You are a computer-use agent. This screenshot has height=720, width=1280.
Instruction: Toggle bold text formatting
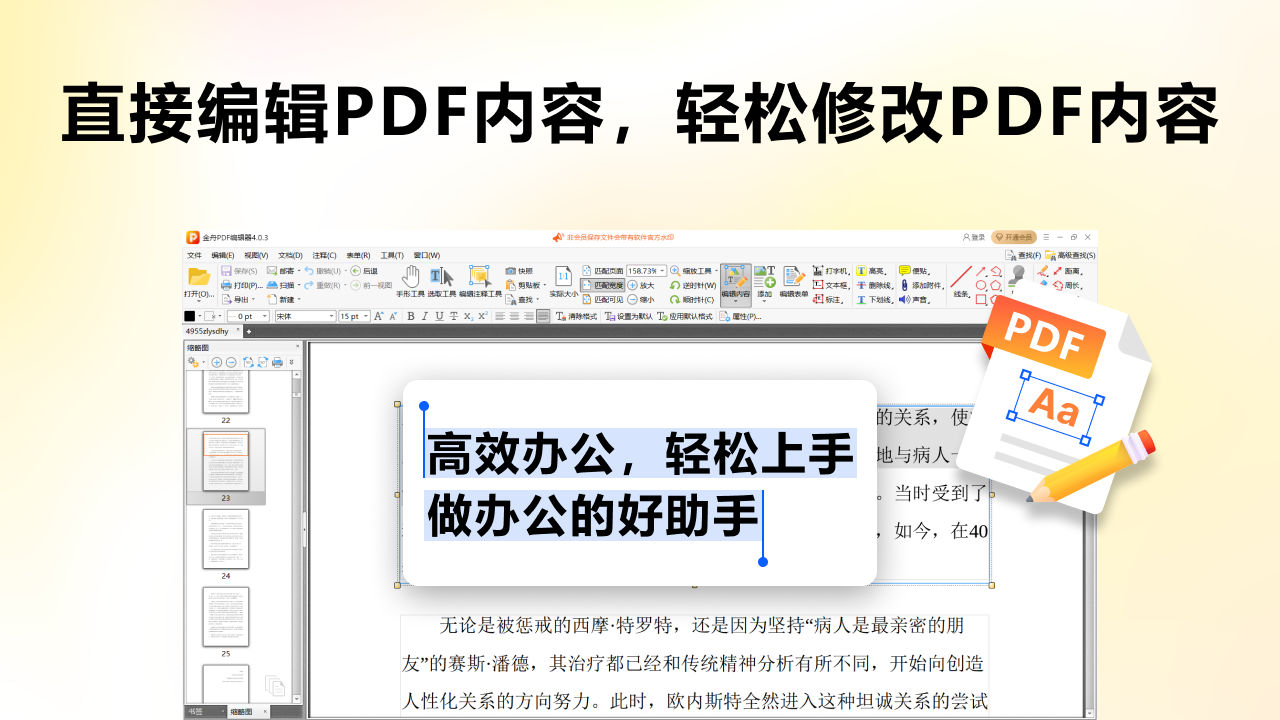coord(411,315)
